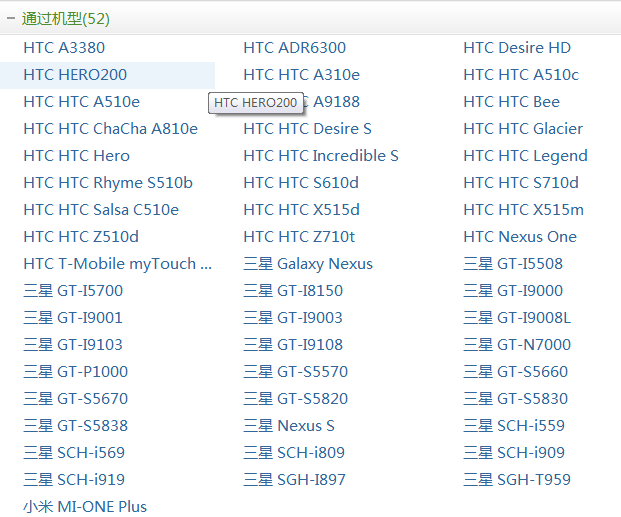Open the HTC A3380 device entry
621x517 pixels.
point(64,48)
